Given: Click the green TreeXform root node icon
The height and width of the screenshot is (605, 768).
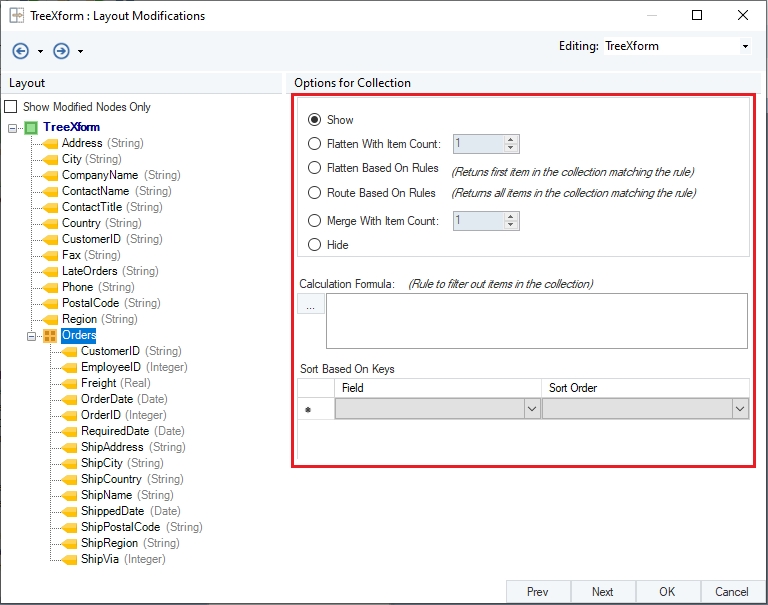Looking at the screenshot, I should tap(31, 127).
